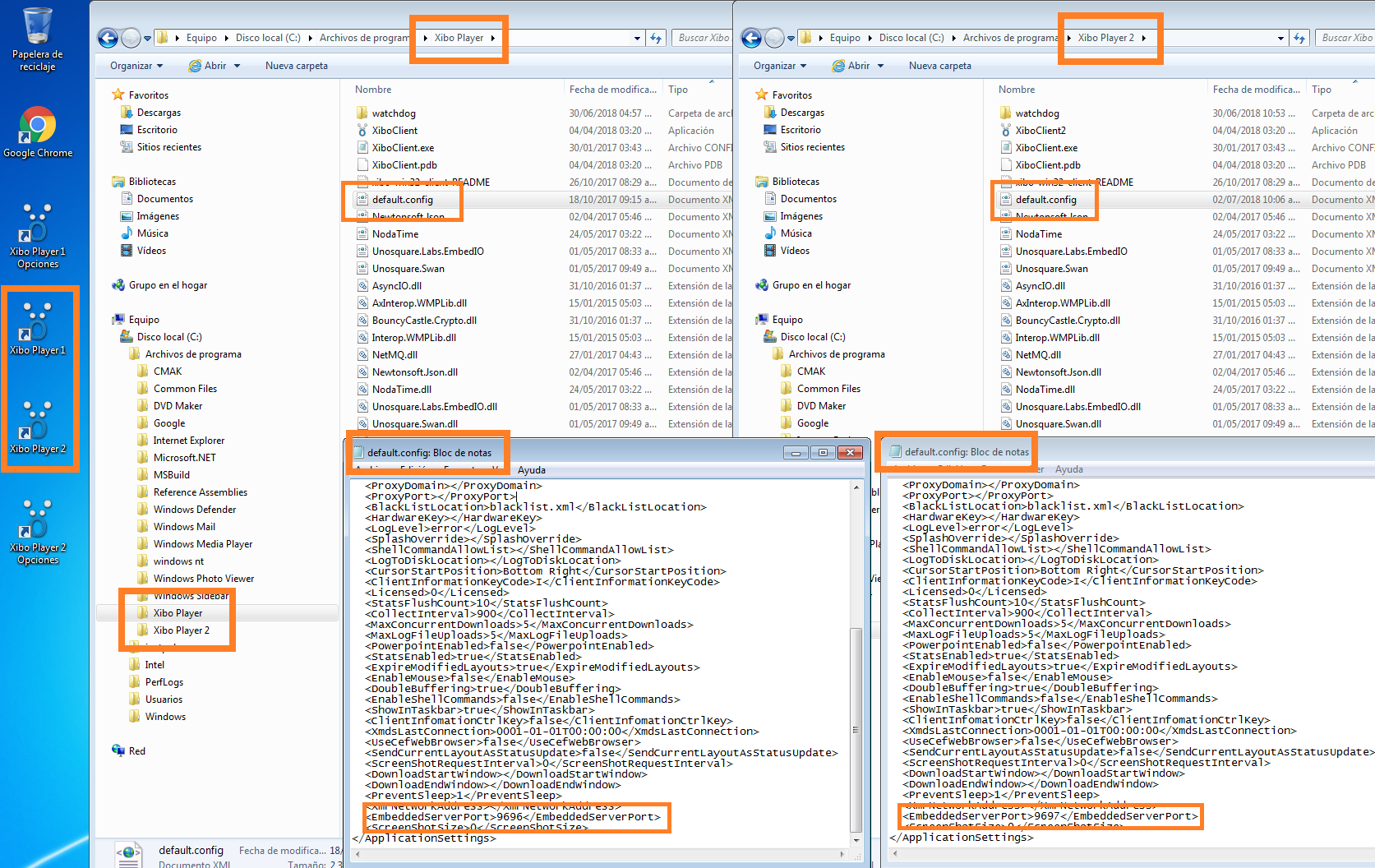
Task: Open recent locations arrow in left window
Action: pyautogui.click(x=147, y=38)
